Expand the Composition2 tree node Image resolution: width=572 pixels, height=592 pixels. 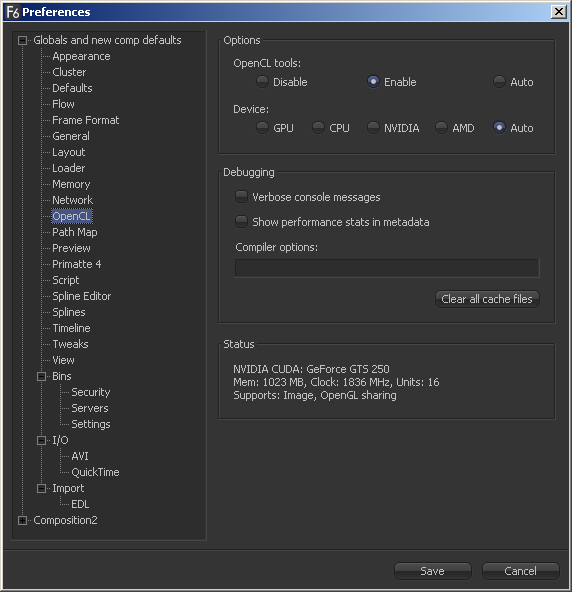pyautogui.click(x=23, y=520)
